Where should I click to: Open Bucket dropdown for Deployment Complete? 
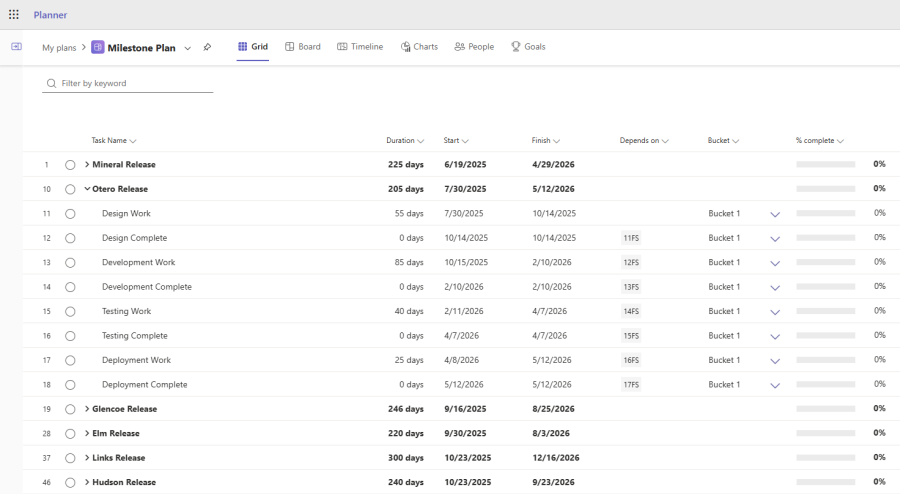coord(775,386)
